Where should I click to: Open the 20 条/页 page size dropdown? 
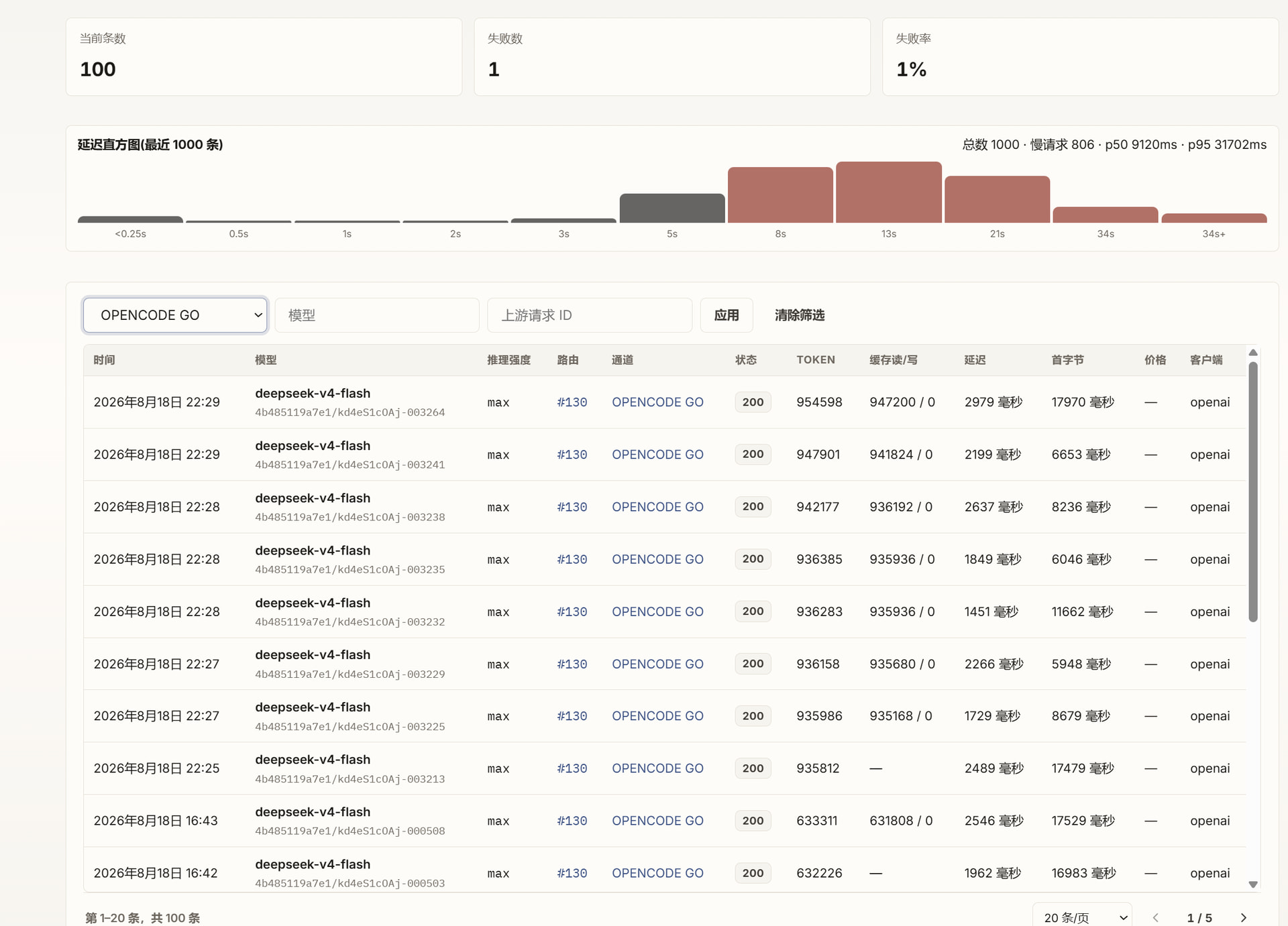pyautogui.click(x=1082, y=917)
